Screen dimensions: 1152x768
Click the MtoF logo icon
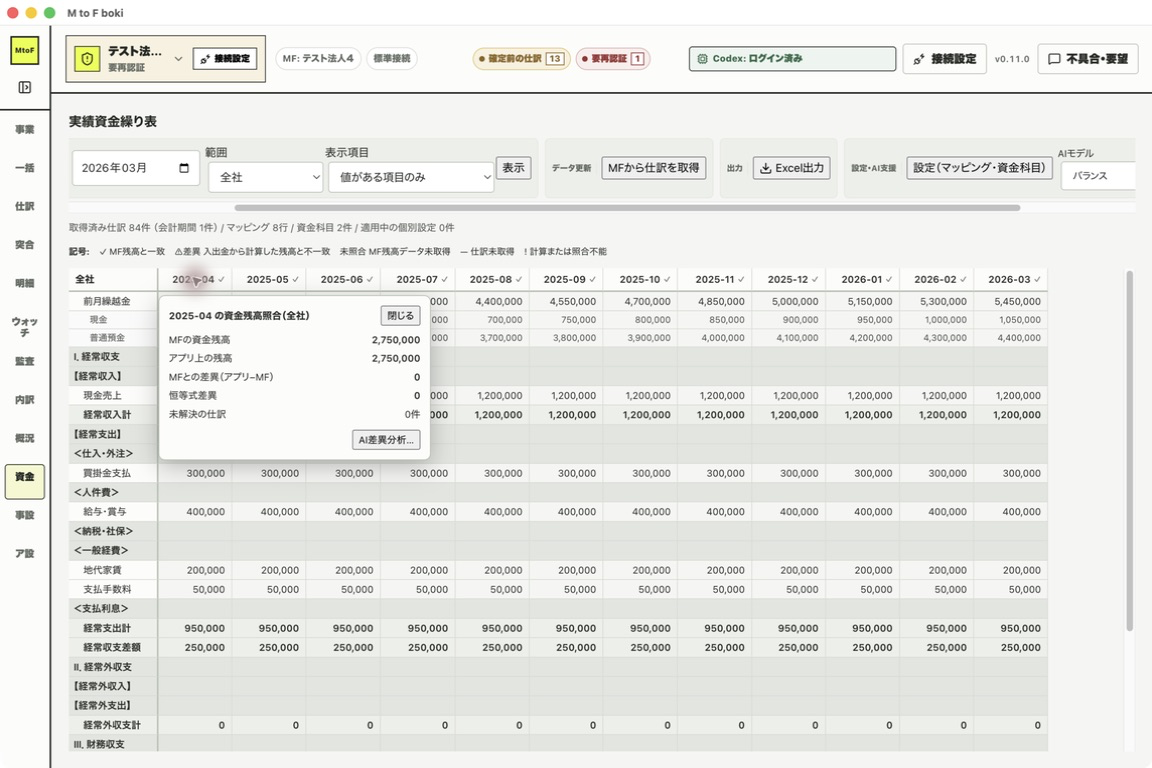24,50
